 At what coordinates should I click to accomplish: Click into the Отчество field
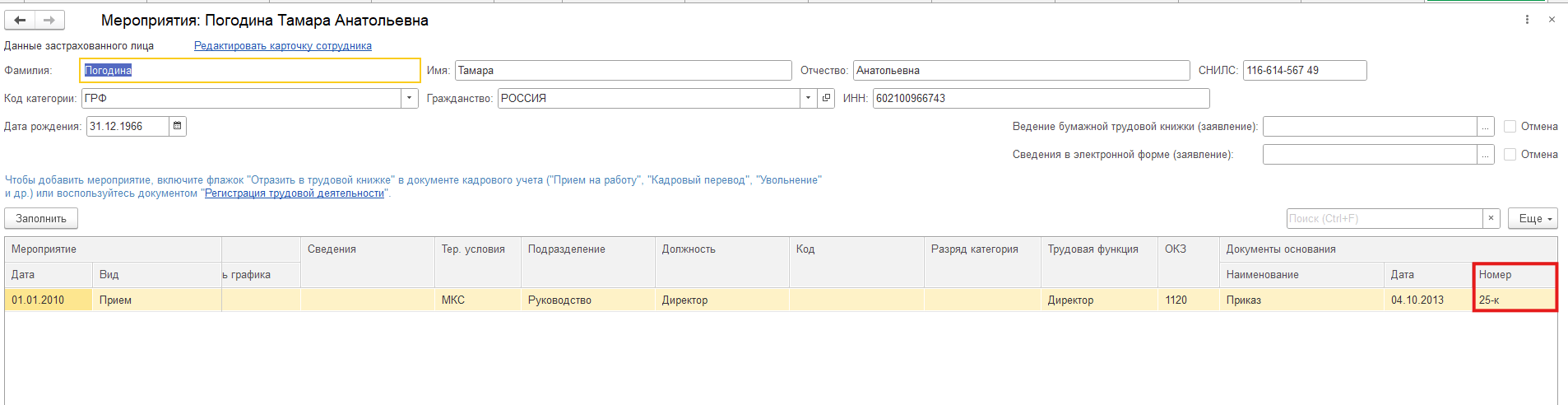coord(1021,71)
